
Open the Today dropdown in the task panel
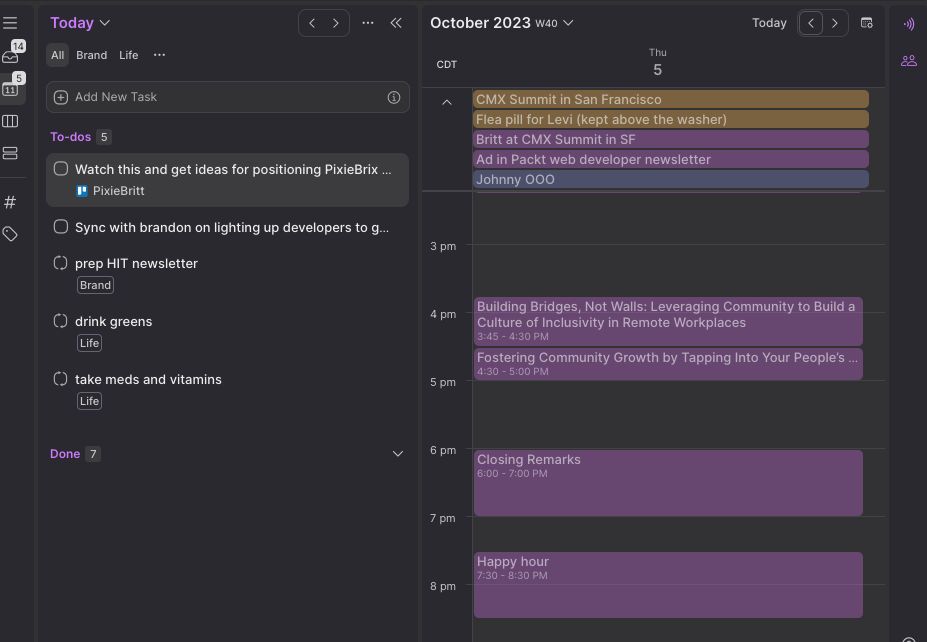tap(79, 22)
